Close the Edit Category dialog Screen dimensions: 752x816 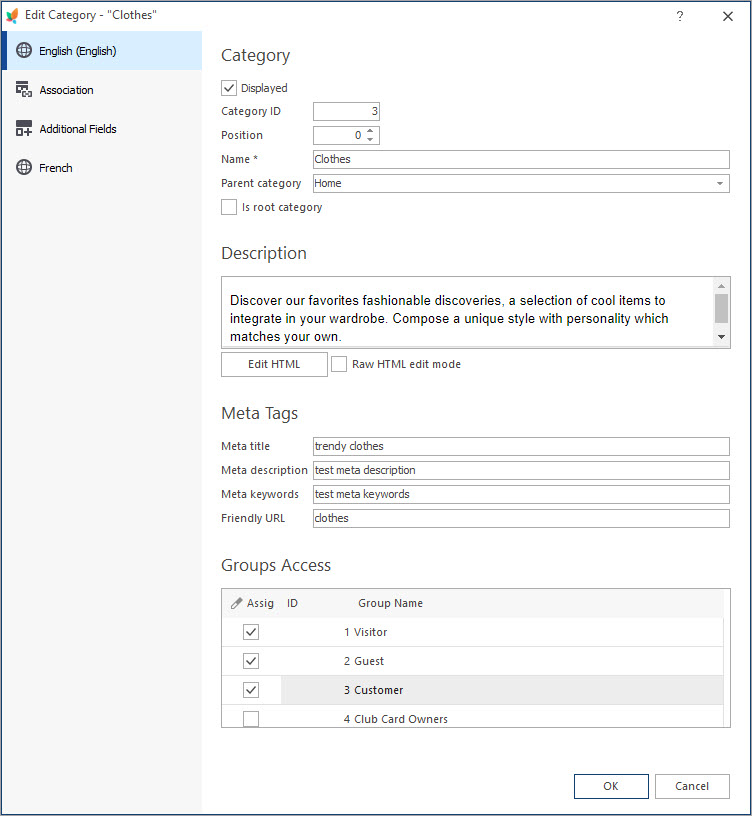point(728,16)
